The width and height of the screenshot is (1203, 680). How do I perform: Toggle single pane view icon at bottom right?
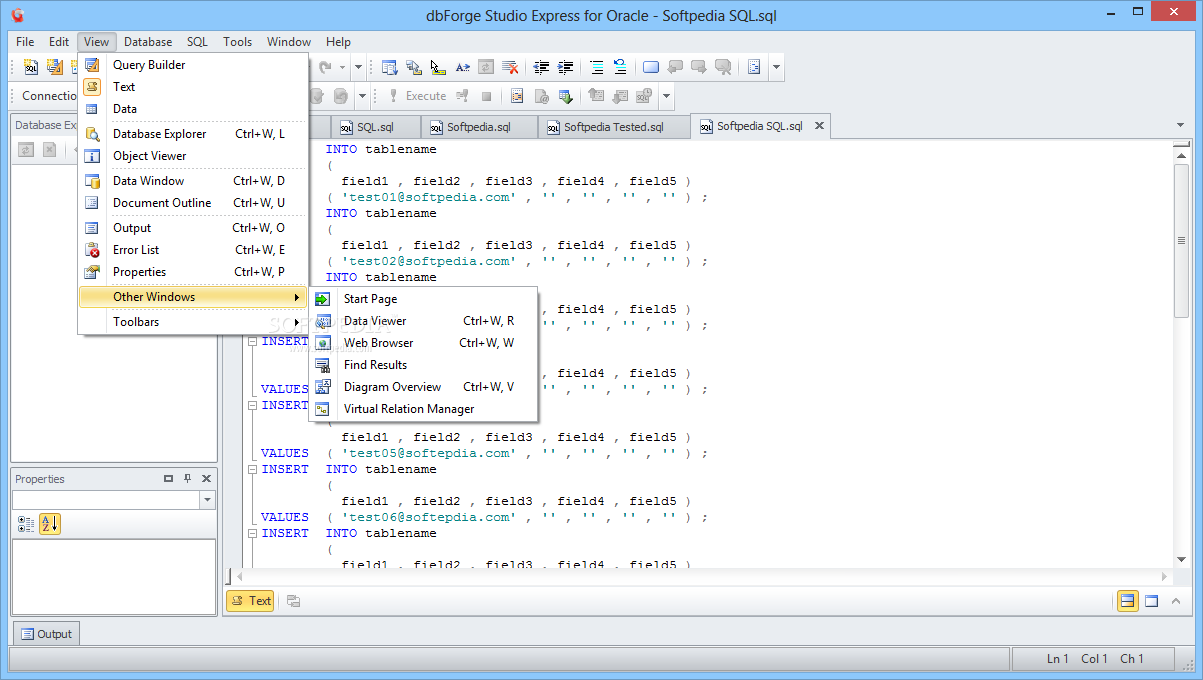tap(1152, 601)
